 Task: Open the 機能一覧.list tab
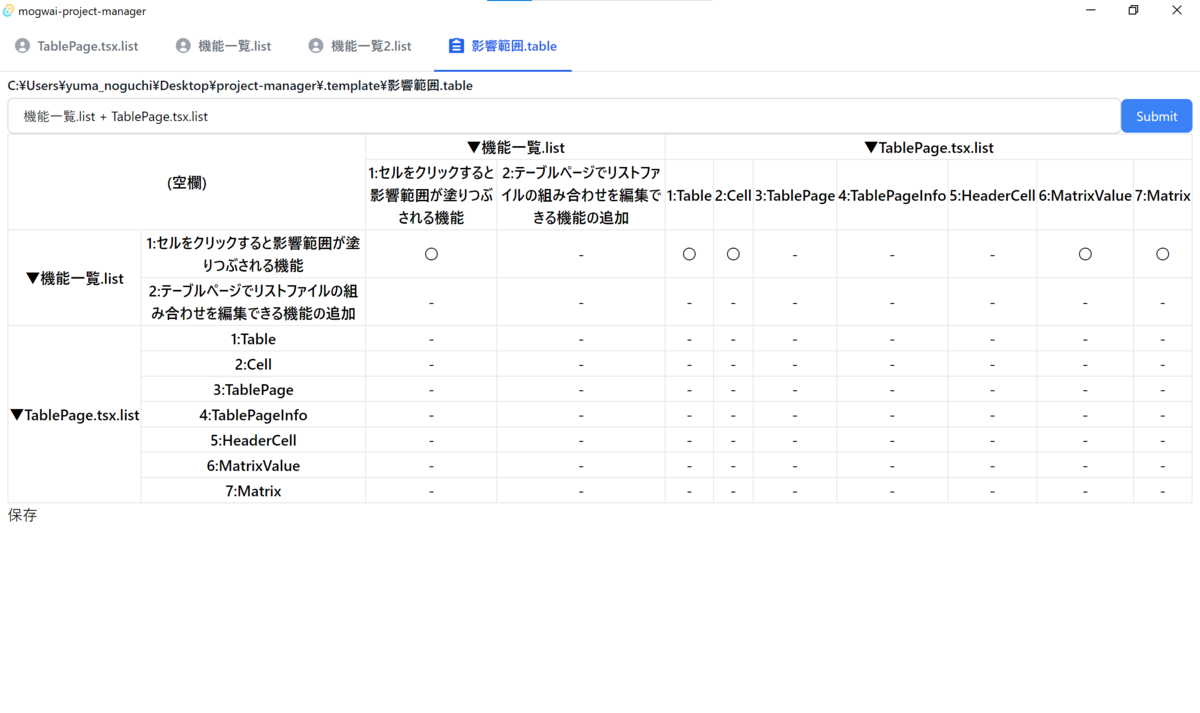coord(223,46)
